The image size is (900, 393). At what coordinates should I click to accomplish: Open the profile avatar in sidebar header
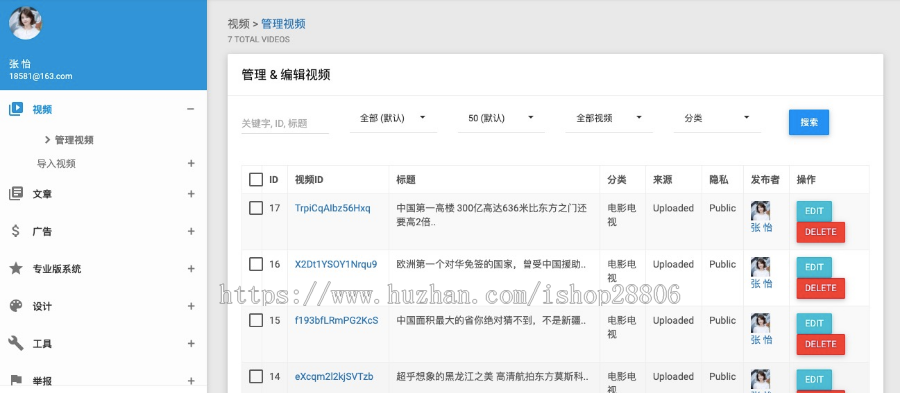tap(25, 23)
